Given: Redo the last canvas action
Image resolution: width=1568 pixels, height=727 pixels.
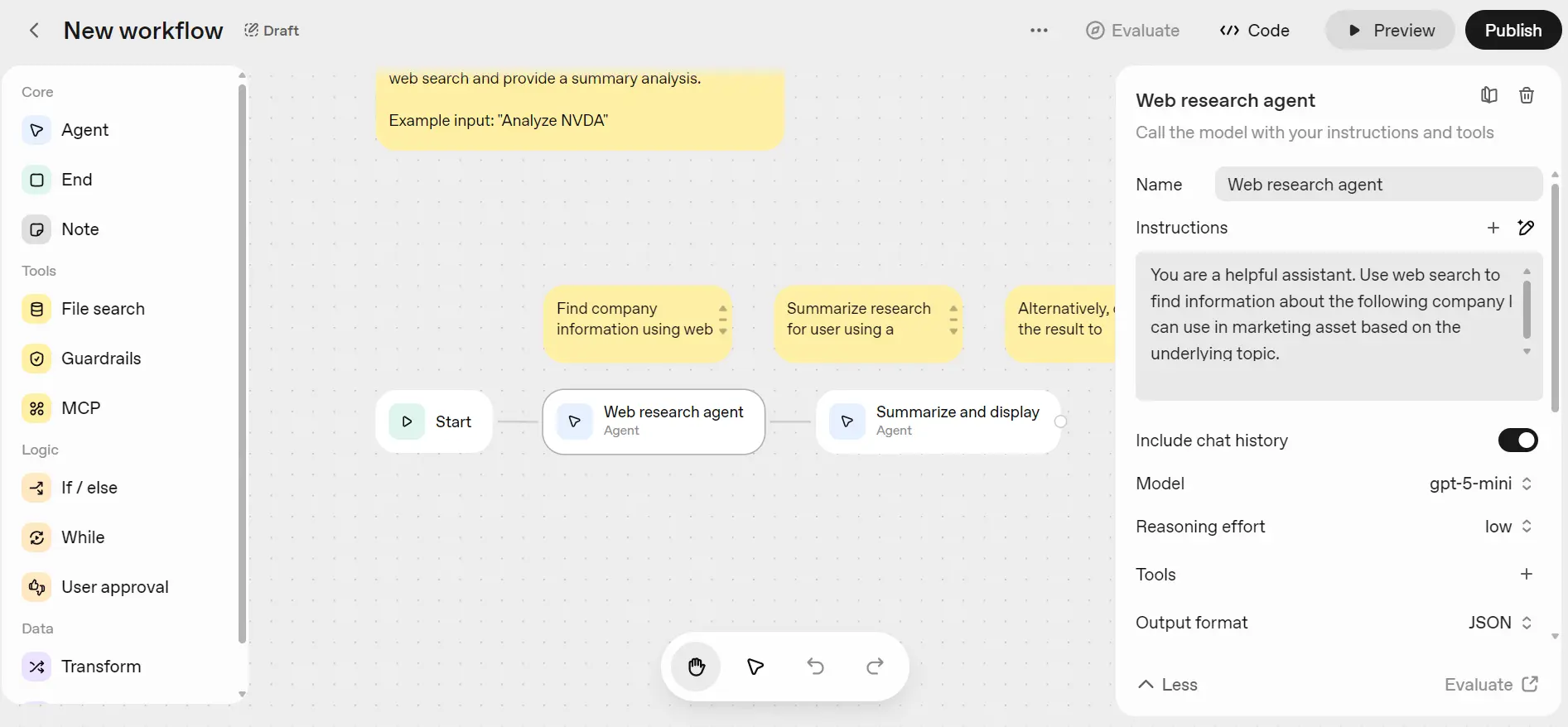Looking at the screenshot, I should point(875,667).
